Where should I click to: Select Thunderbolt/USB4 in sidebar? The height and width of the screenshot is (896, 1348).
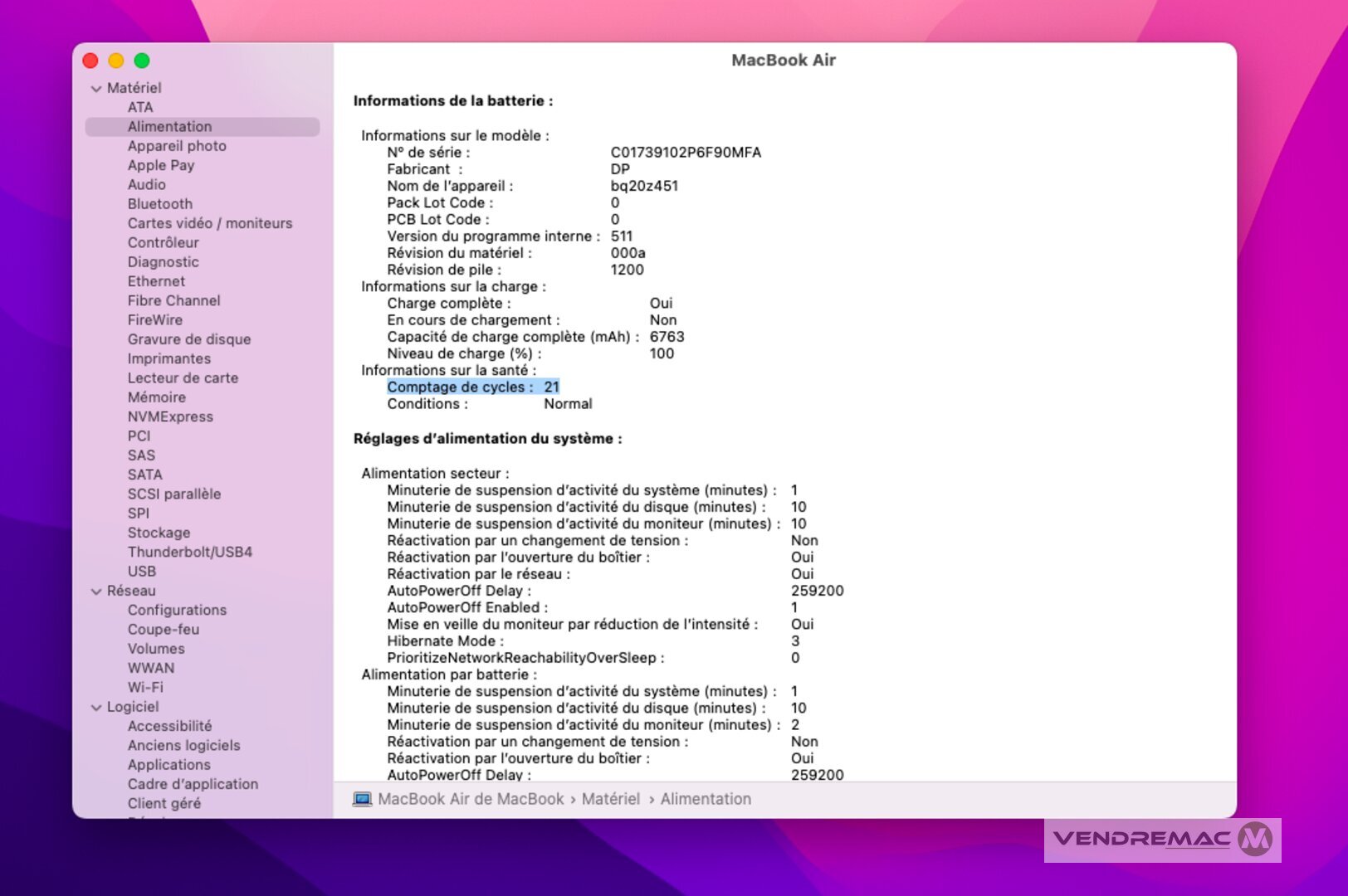[189, 553]
